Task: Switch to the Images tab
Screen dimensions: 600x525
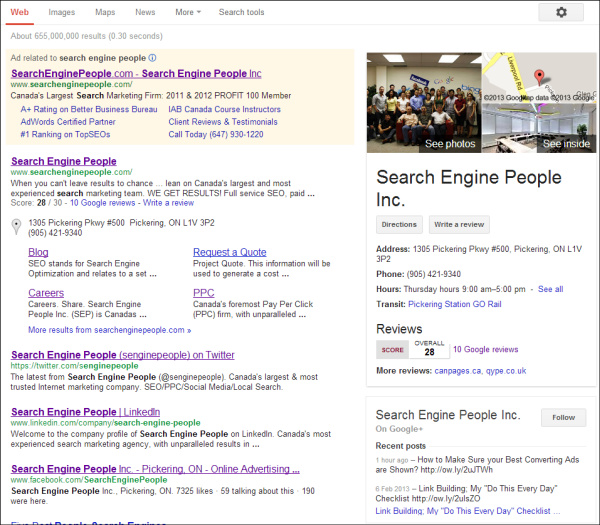Action: [x=62, y=12]
